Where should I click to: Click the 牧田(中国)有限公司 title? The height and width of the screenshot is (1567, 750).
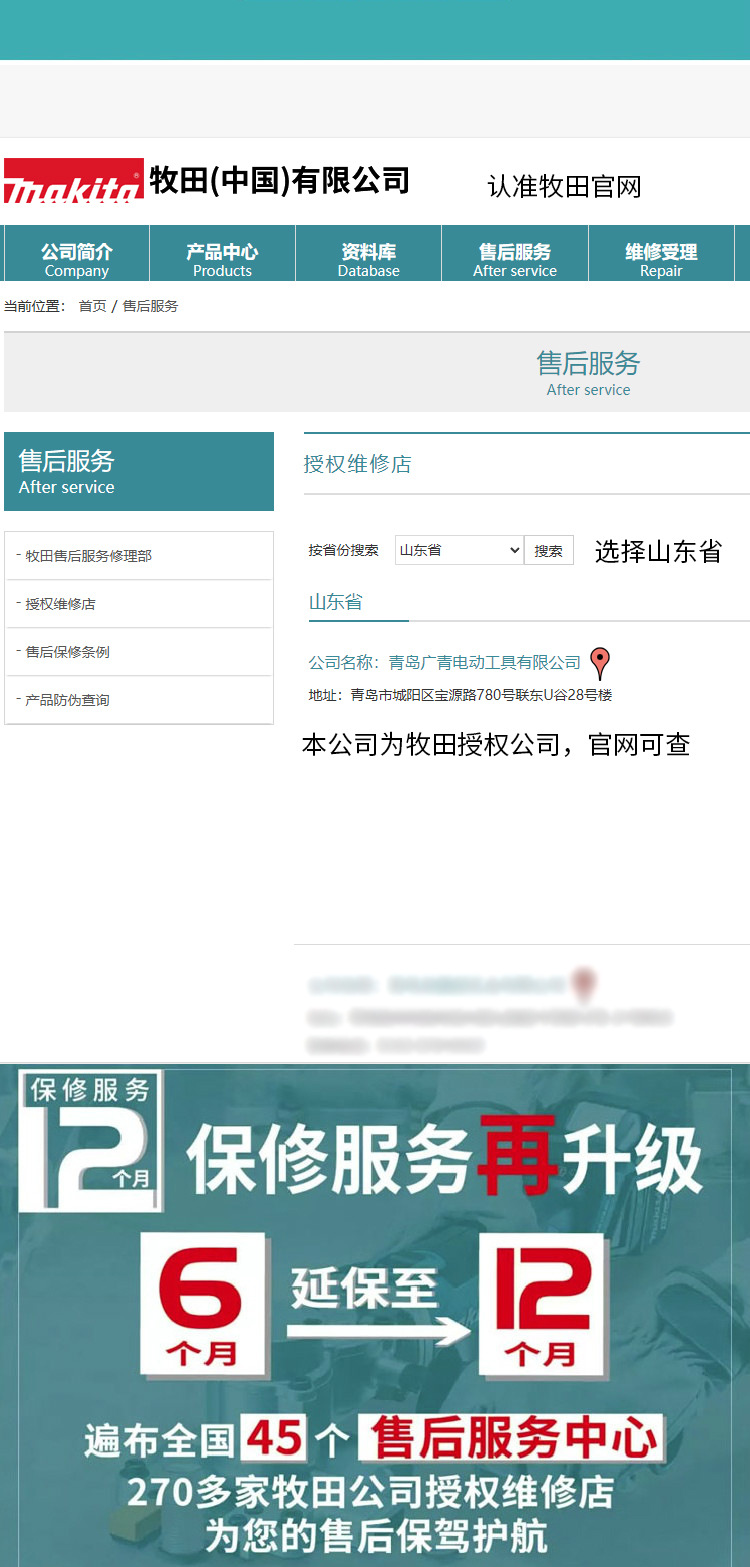pos(280,181)
